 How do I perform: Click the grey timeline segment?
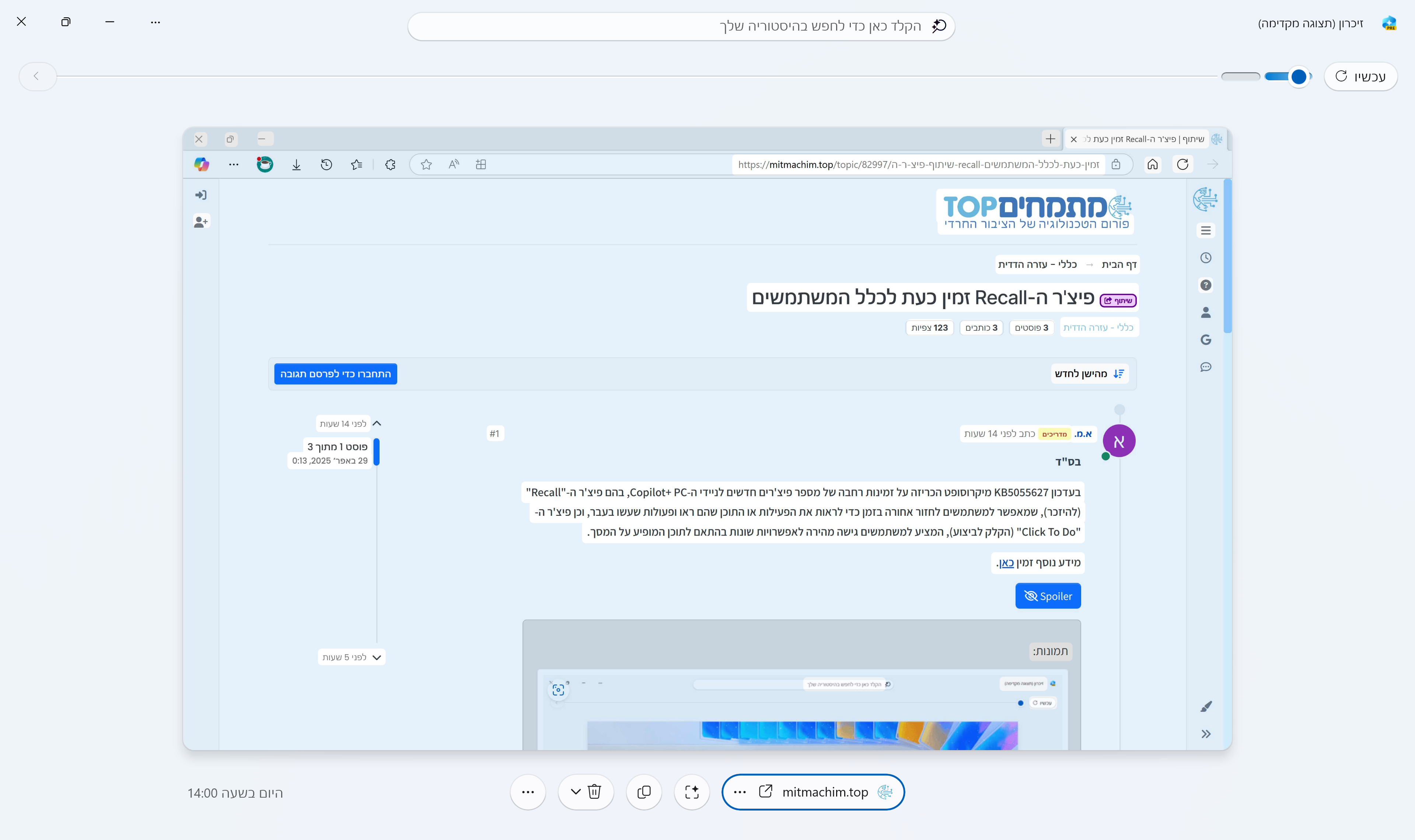click(x=1241, y=76)
